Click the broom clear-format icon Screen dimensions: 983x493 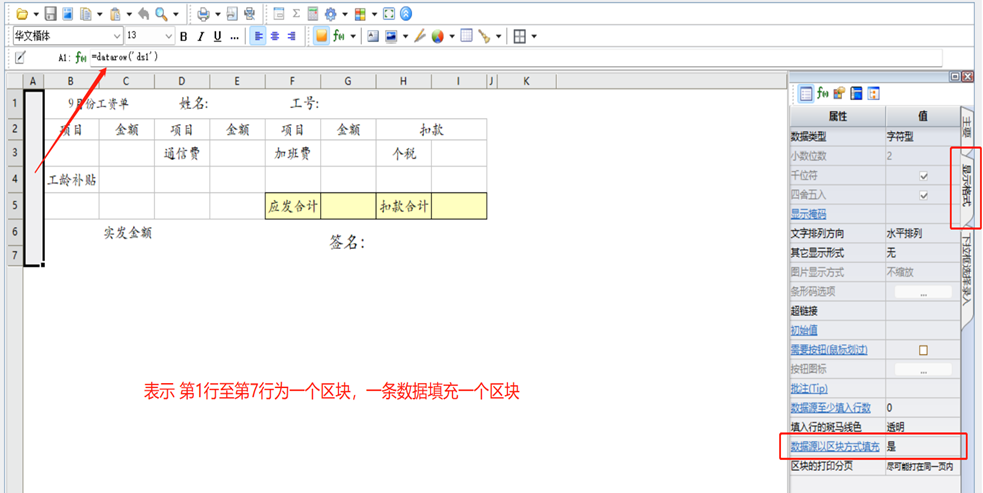click(x=485, y=37)
